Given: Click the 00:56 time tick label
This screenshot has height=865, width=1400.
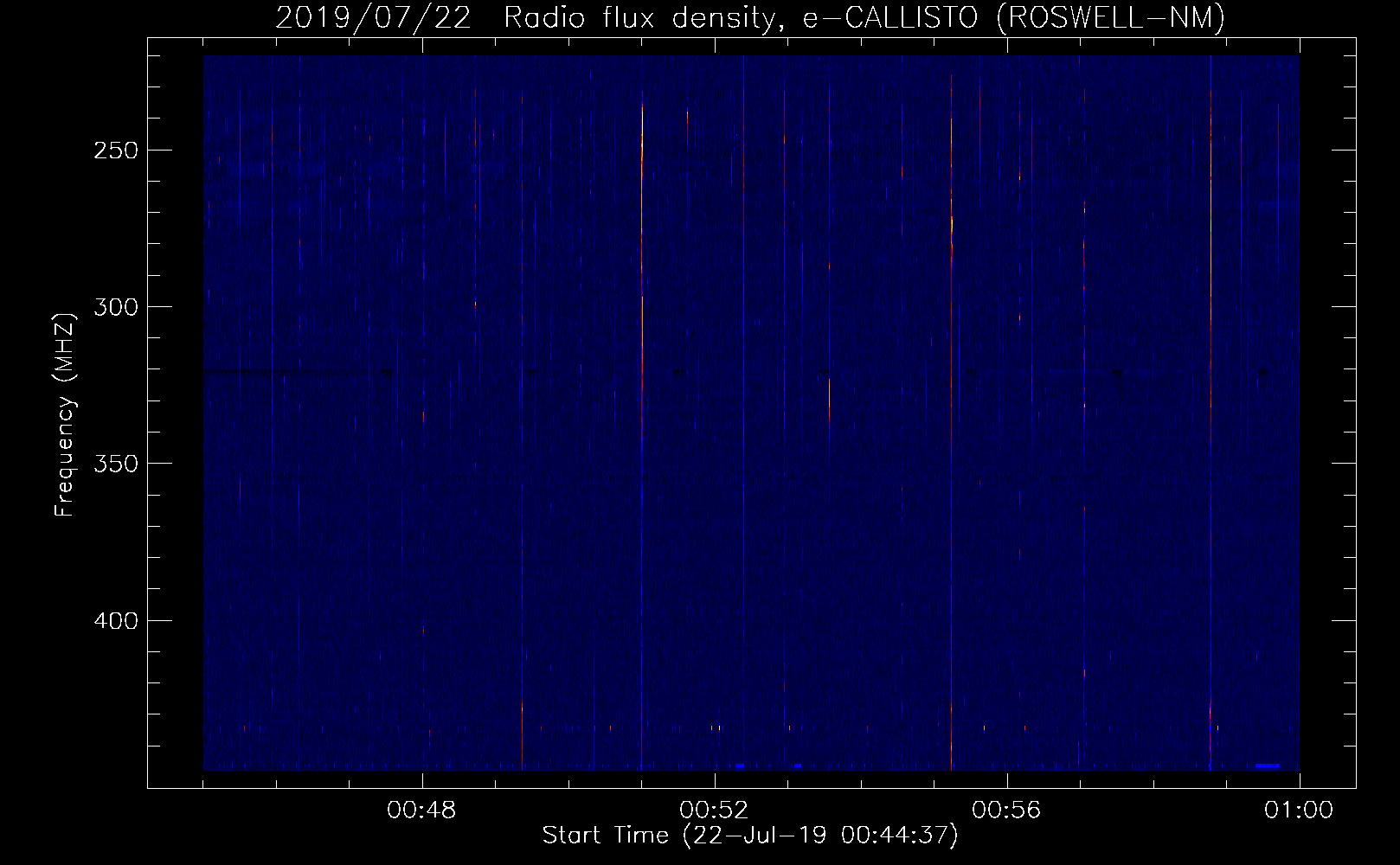Looking at the screenshot, I should tap(1006, 811).
